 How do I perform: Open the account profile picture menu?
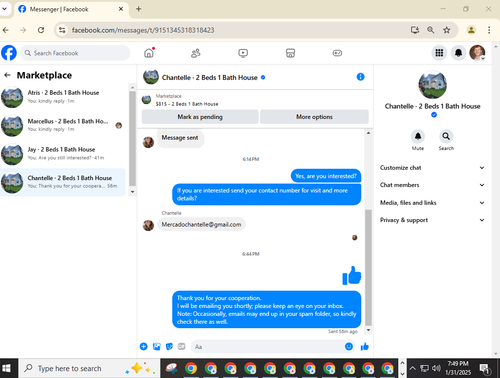coord(477,53)
